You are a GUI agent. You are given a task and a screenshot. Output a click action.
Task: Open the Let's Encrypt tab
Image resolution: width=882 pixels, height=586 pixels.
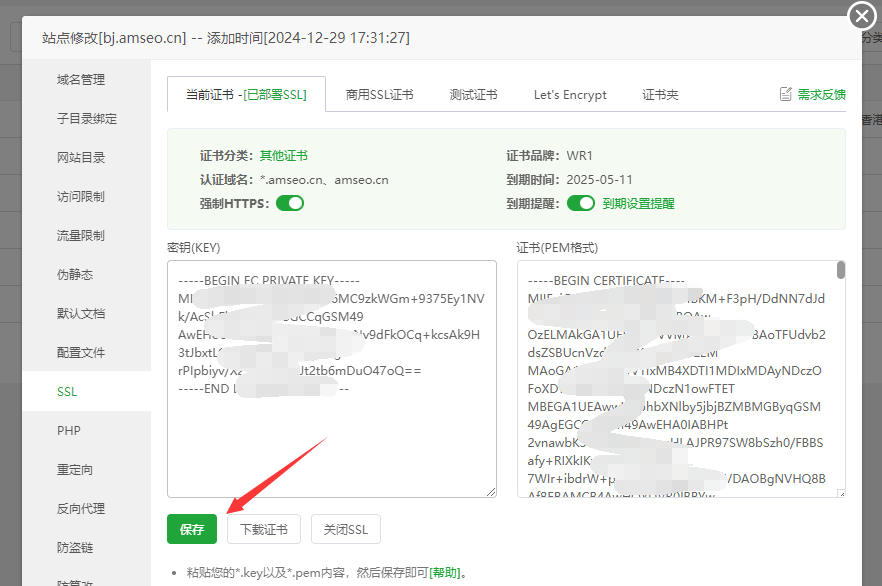click(x=570, y=94)
